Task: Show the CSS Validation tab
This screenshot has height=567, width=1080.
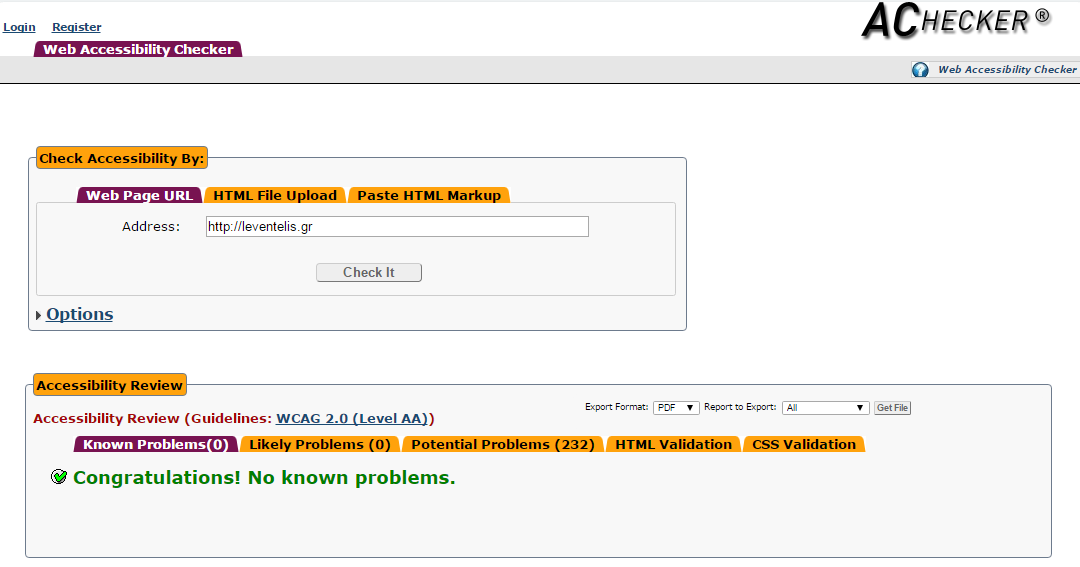Action: (804, 444)
